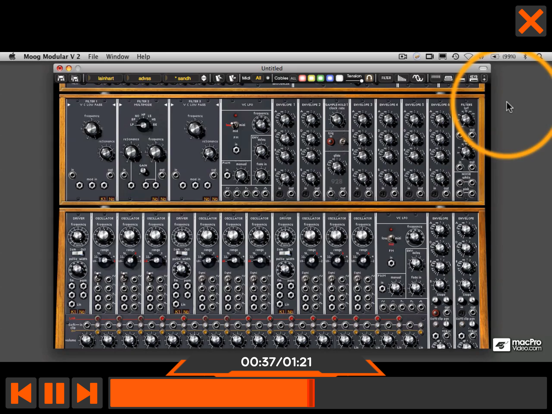
Task: Click the first import icon after preset stepper
Action: pos(218,78)
